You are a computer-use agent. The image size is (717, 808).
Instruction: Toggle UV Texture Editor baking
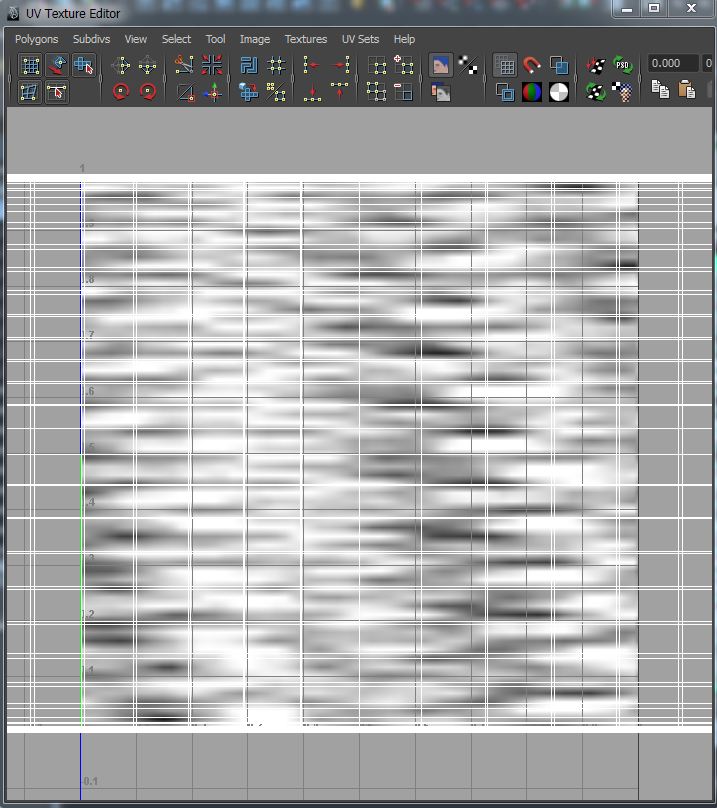pyautogui.click(x=596, y=65)
